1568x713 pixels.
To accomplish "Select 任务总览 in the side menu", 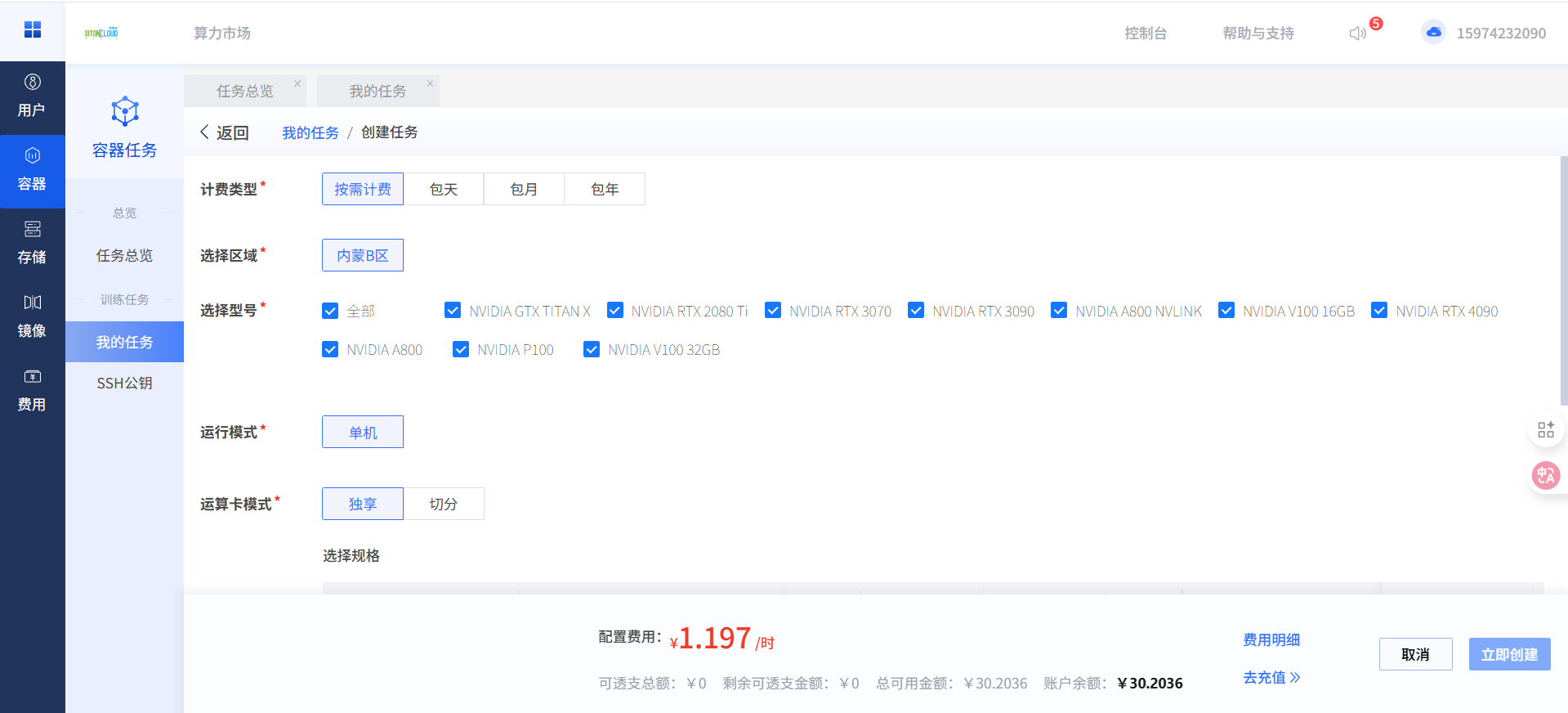I will point(124,256).
